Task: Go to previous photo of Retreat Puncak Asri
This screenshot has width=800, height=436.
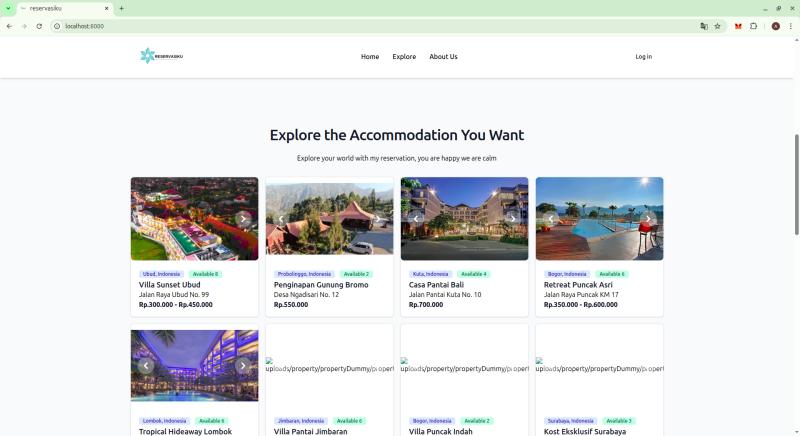Action: [x=551, y=219]
